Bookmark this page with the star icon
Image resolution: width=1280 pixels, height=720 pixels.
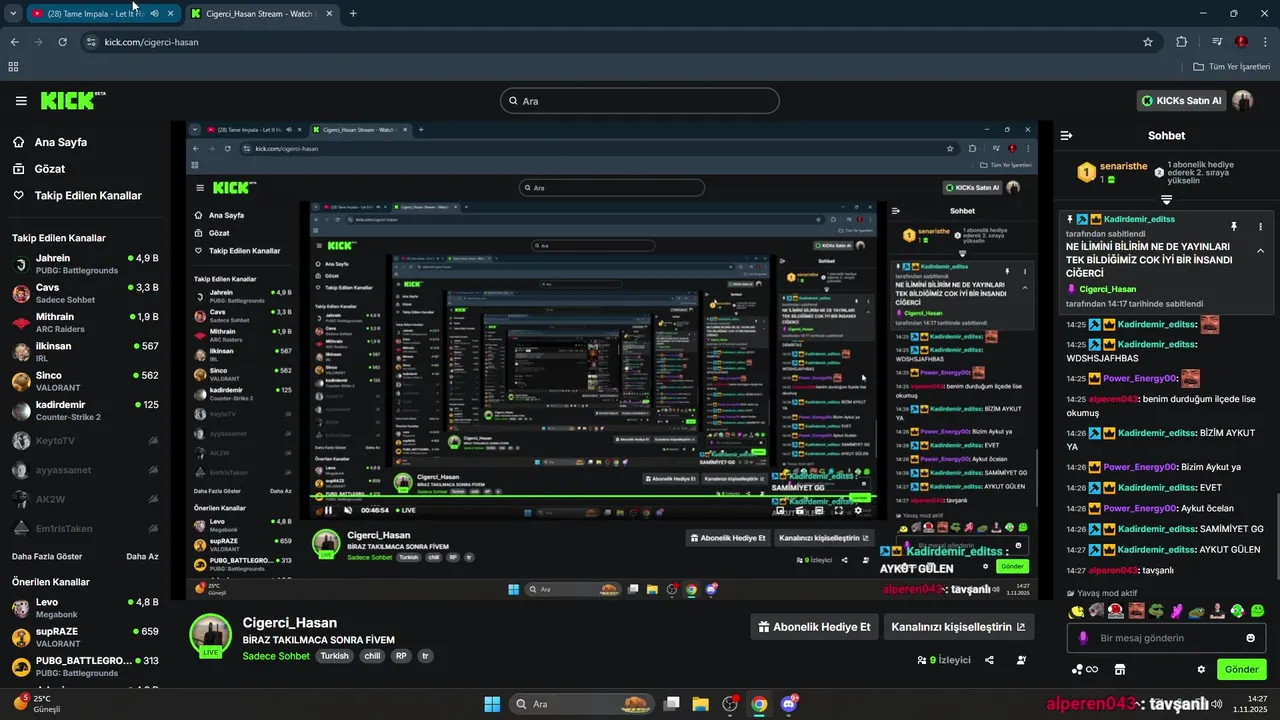(1148, 42)
